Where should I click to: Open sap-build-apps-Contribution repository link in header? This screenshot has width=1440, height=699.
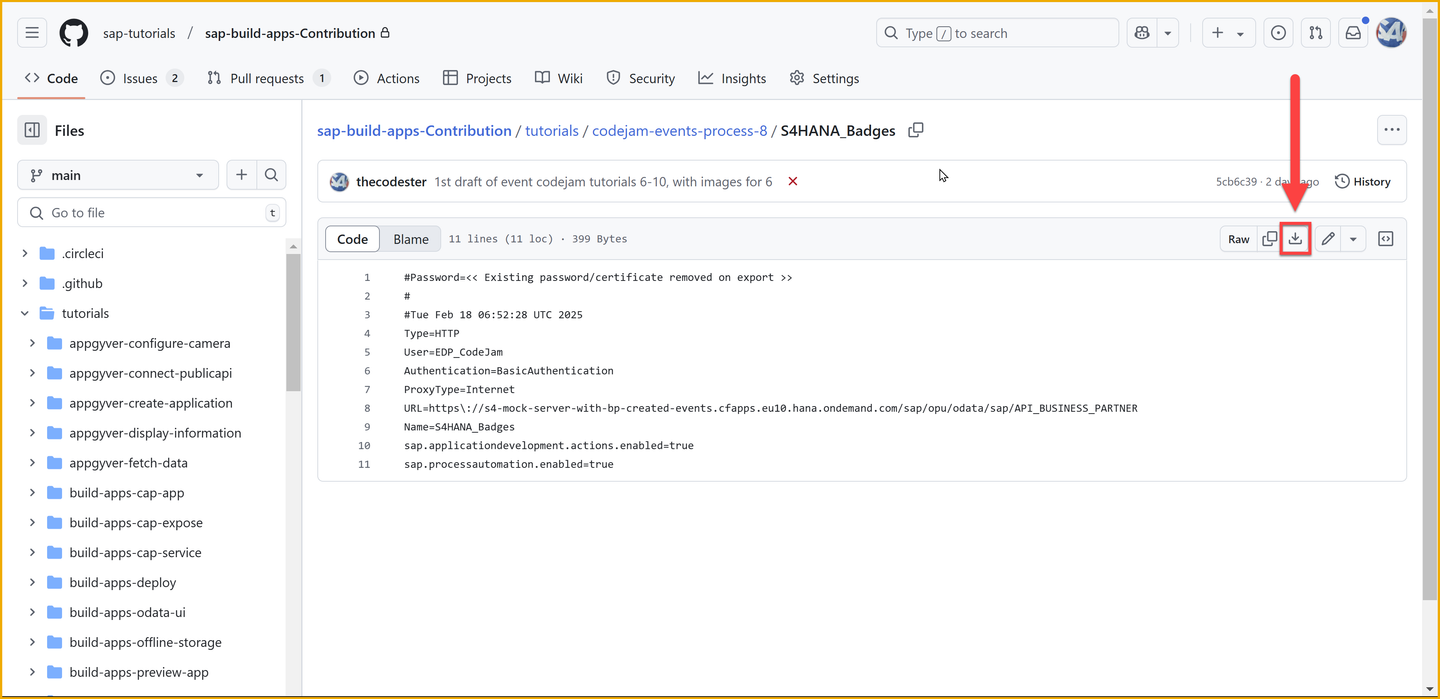click(x=290, y=33)
